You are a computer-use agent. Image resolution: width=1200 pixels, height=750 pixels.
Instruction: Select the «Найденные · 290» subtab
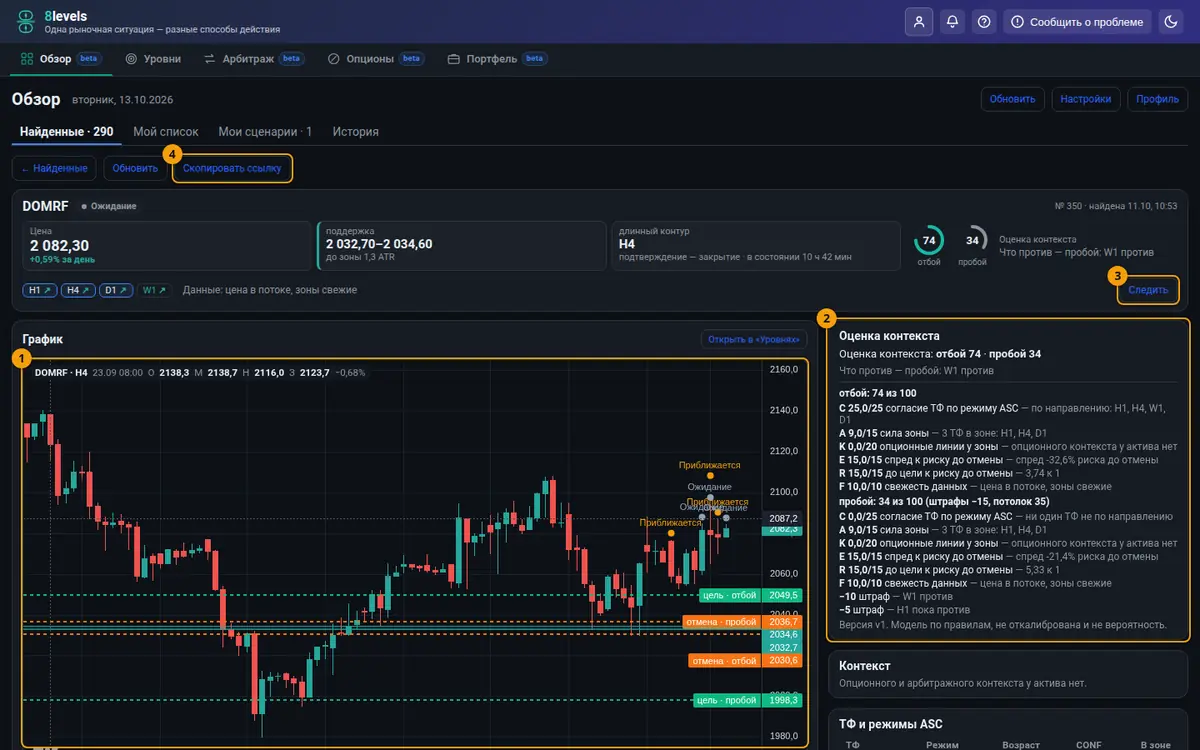click(x=67, y=132)
